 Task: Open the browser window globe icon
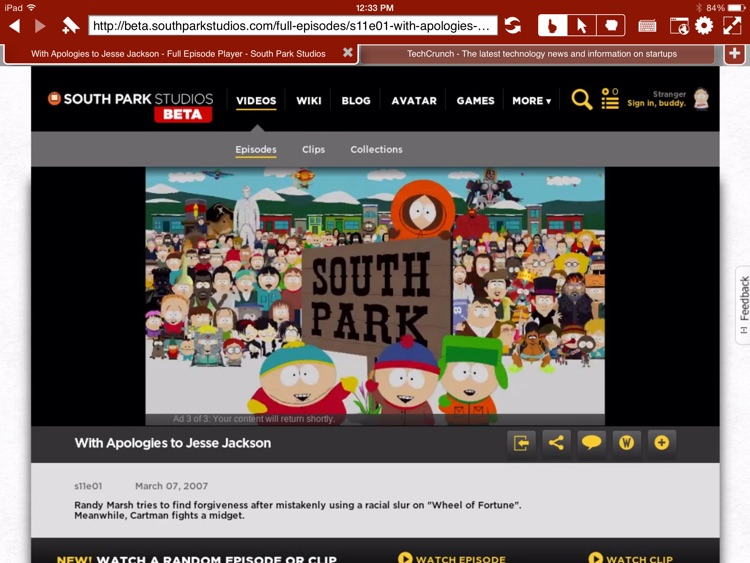coord(679,26)
